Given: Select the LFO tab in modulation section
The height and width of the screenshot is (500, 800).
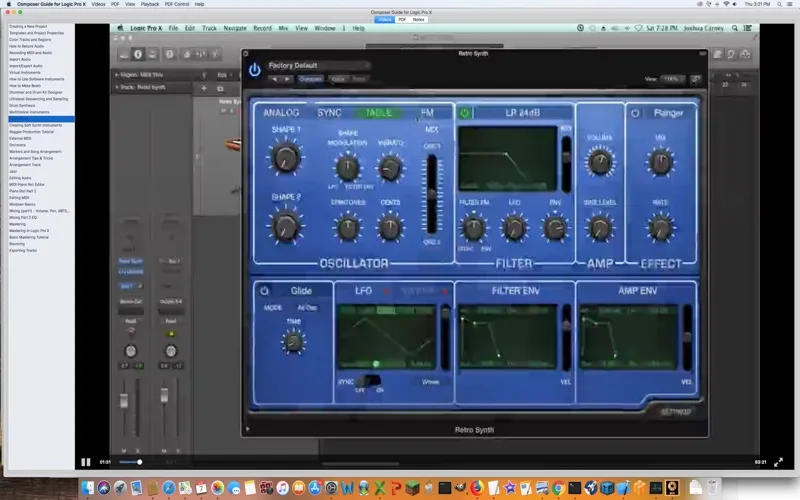Looking at the screenshot, I should (363, 291).
